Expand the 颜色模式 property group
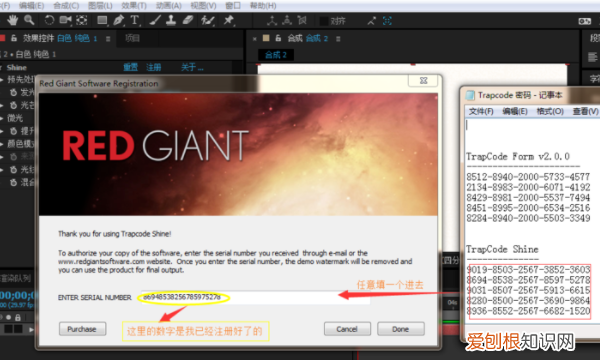600x360 pixels. point(2,144)
